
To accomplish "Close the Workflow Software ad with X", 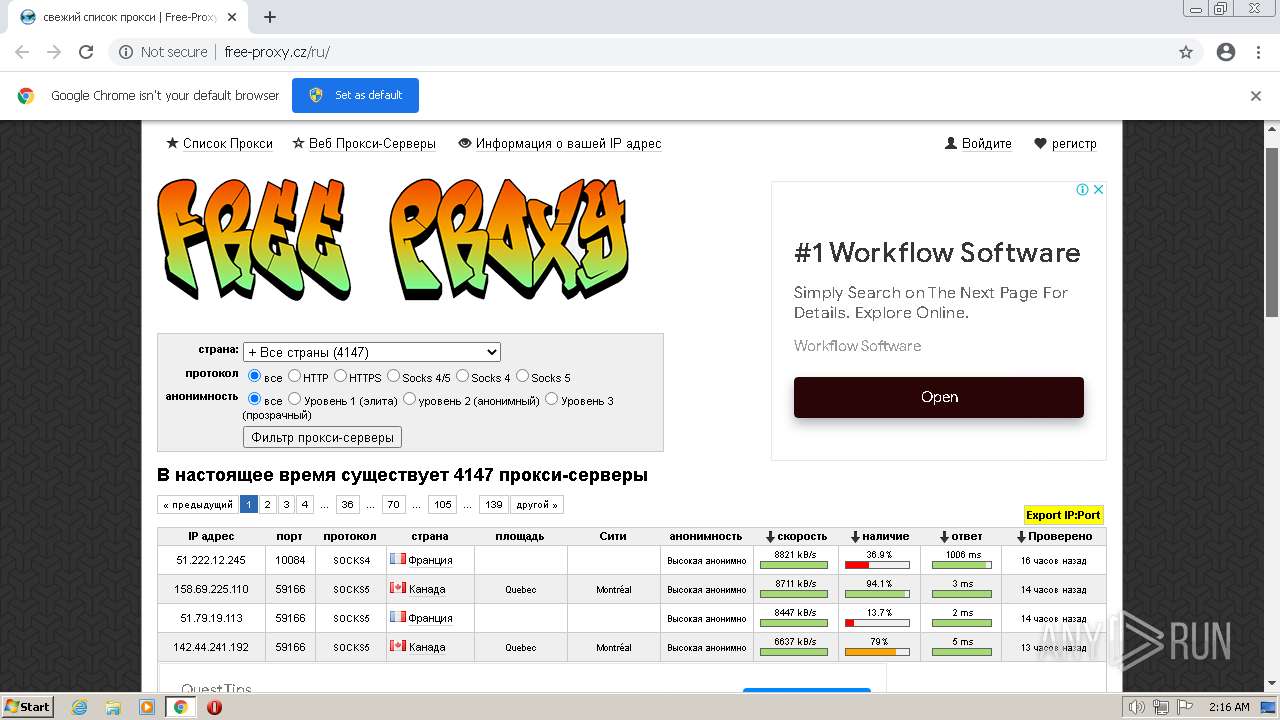I will pyautogui.click(x=1098, y=189).
